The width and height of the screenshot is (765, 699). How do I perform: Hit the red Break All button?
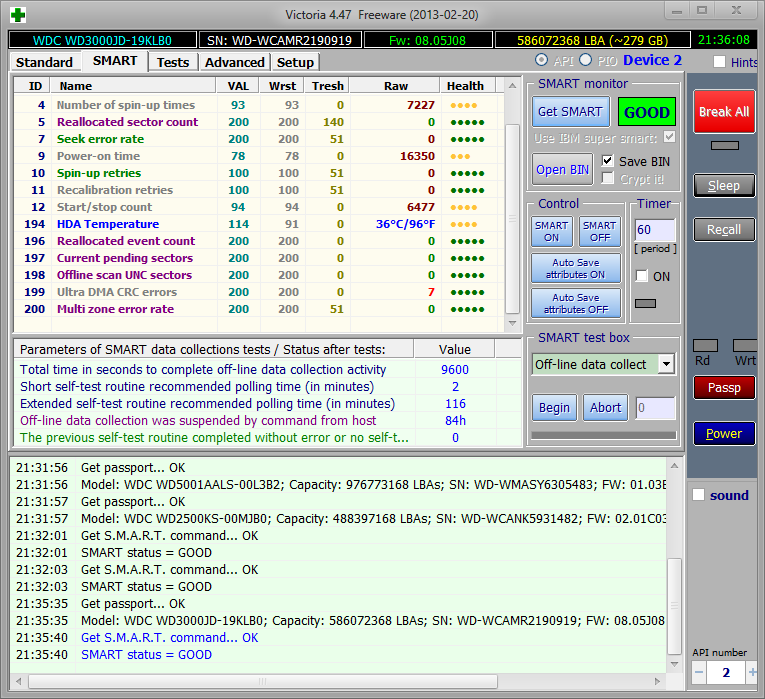pos(723,112)
